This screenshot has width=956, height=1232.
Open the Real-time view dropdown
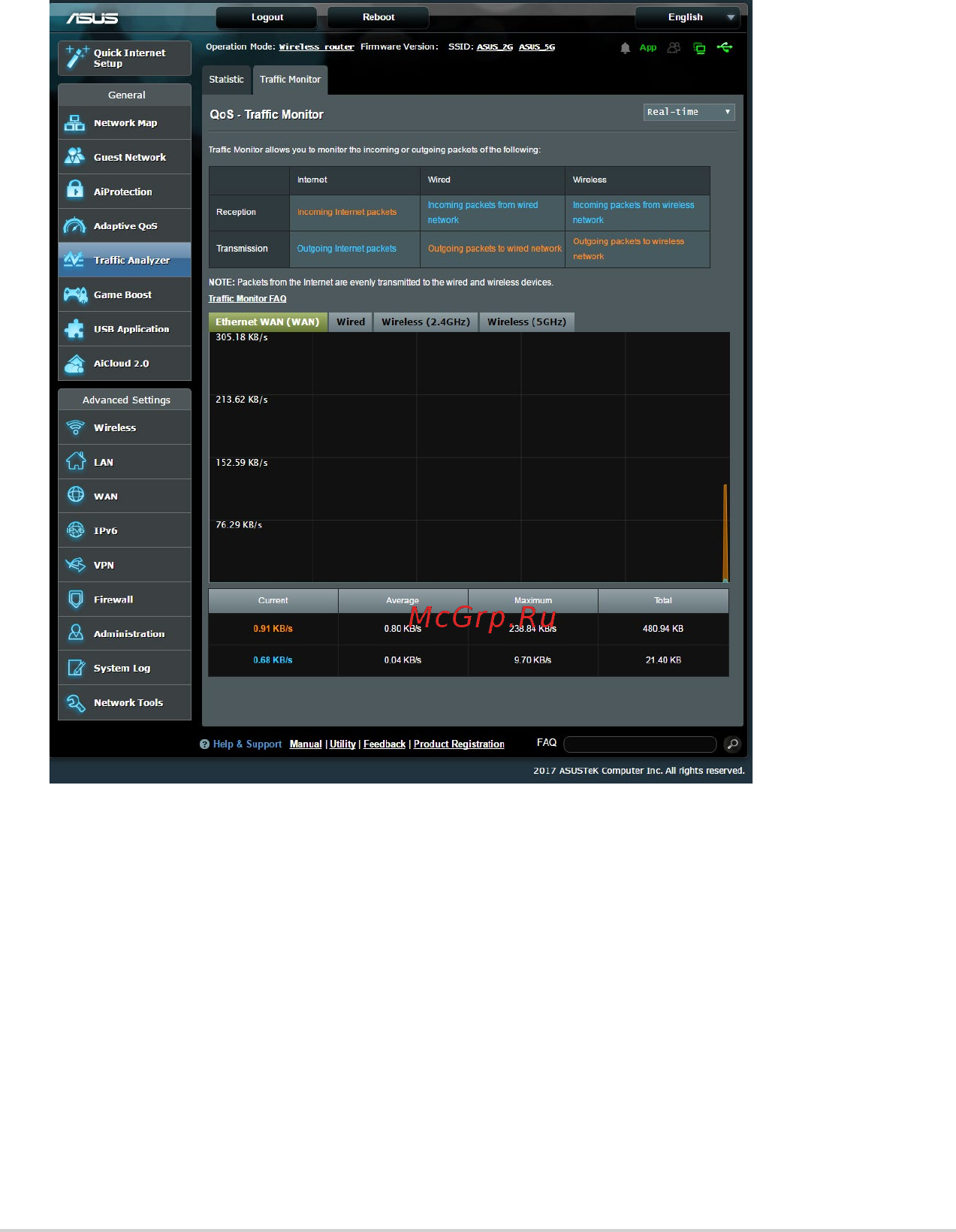[x=689, y=112]
